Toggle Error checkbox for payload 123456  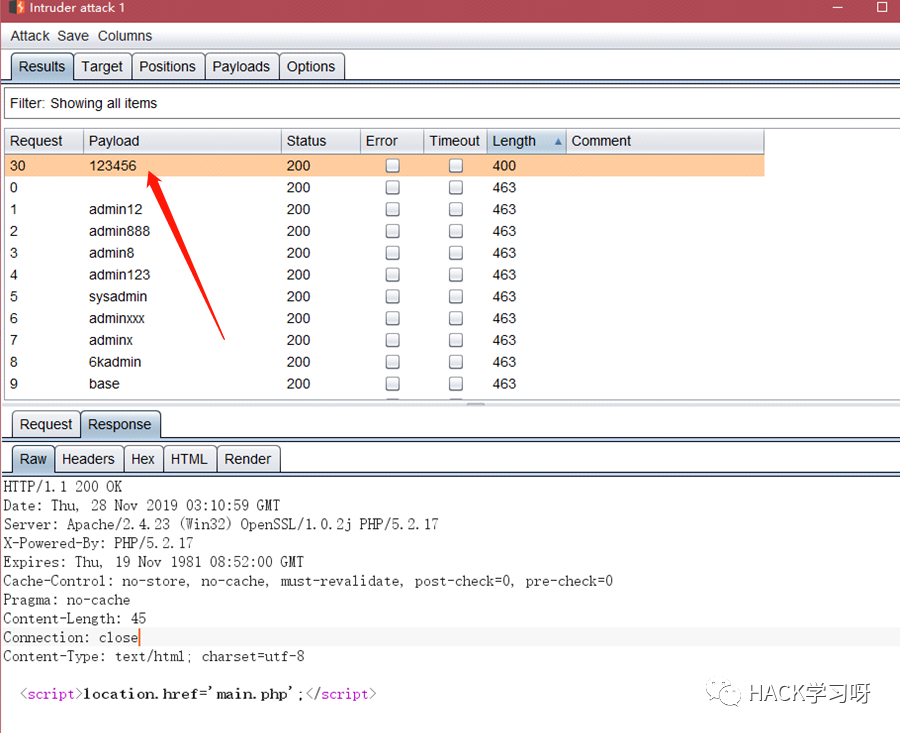(393, 166)
